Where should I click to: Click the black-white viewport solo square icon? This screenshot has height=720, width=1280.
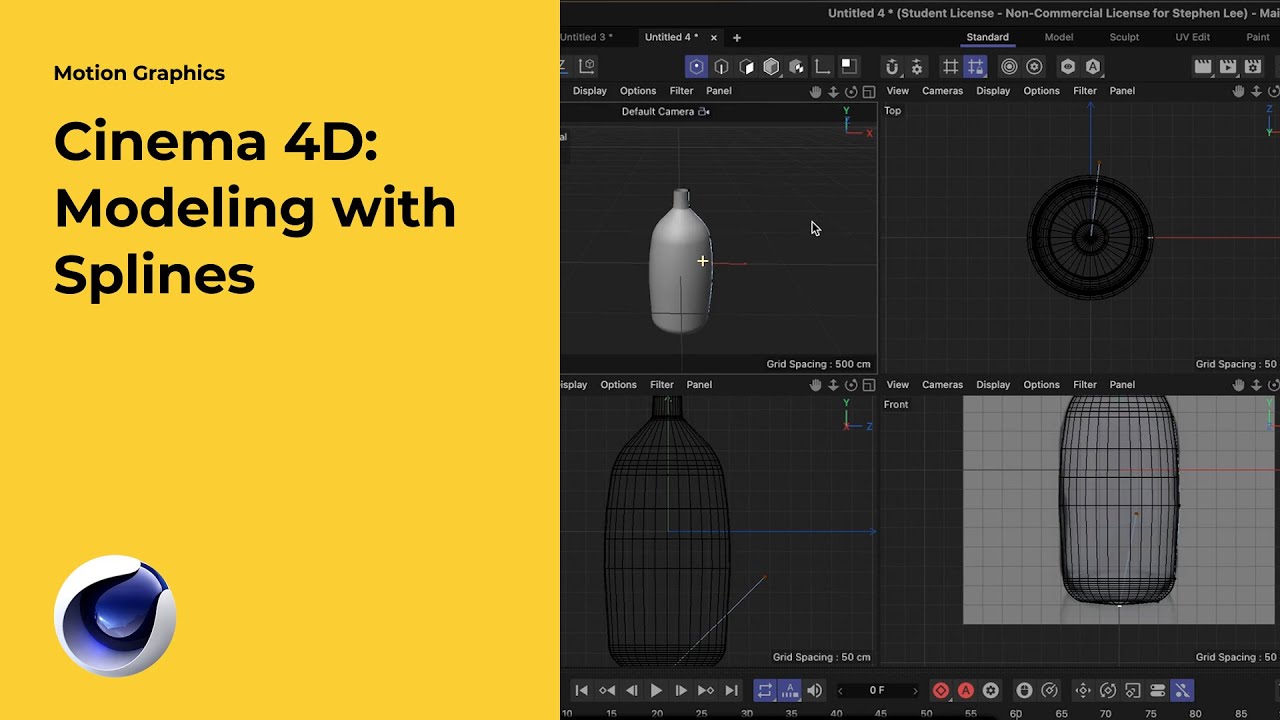(848, 66)
